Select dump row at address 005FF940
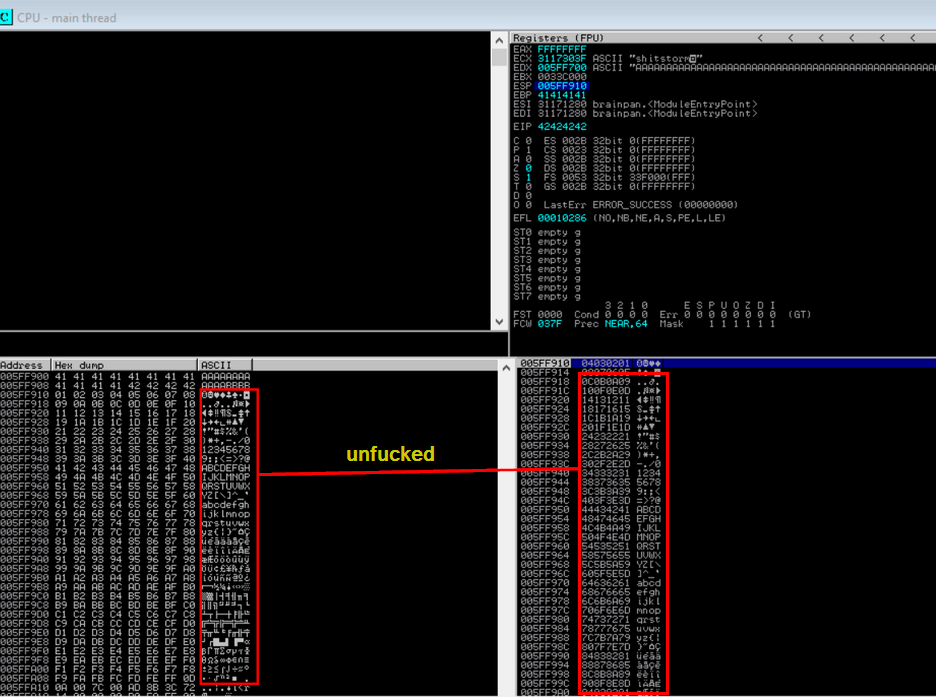This screenshot has height=697, width=936. pyautogui.click(x=125, y=449)
